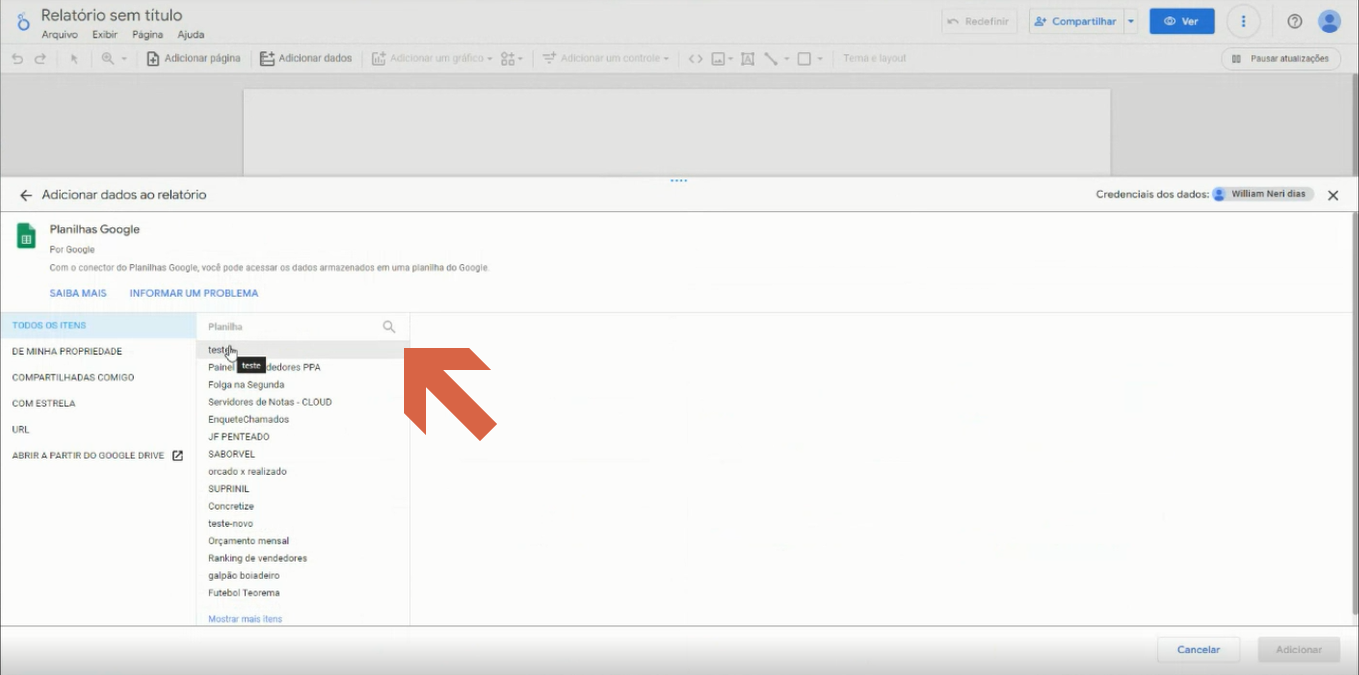Image resolution: width=1359 pixels, height=675 pixels.
Task: Click the Adicionar button
Action: pyautogui.click(x=1299, y=649)
